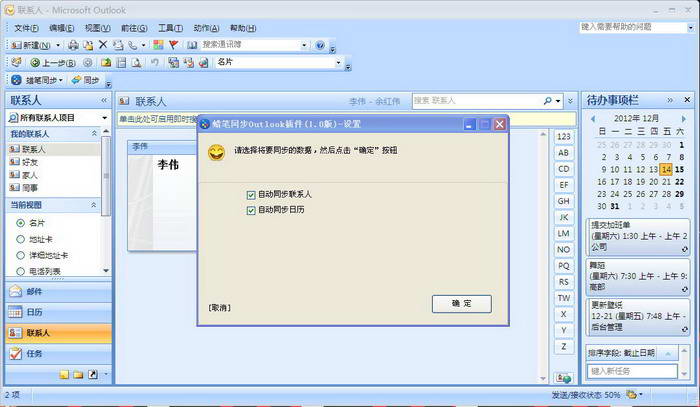The image size is (700, 407).
Task: Click the 搜索 联系人 search field
Action: pos(477,101)
